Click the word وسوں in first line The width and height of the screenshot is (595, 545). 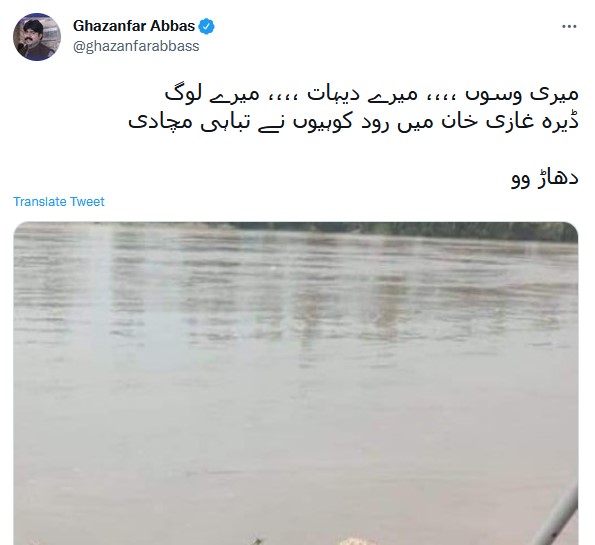click(x=492, y=95)
